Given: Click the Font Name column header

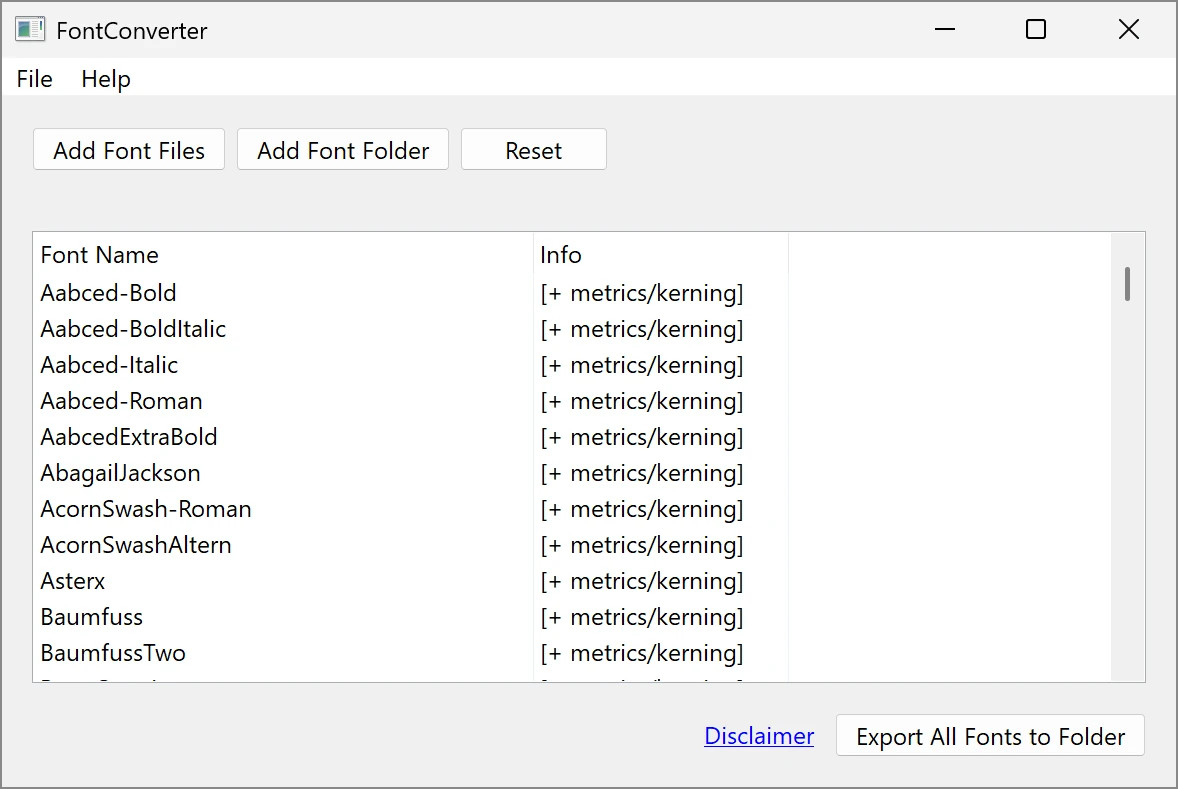Looking at the screenshot, I should point(100,255).
